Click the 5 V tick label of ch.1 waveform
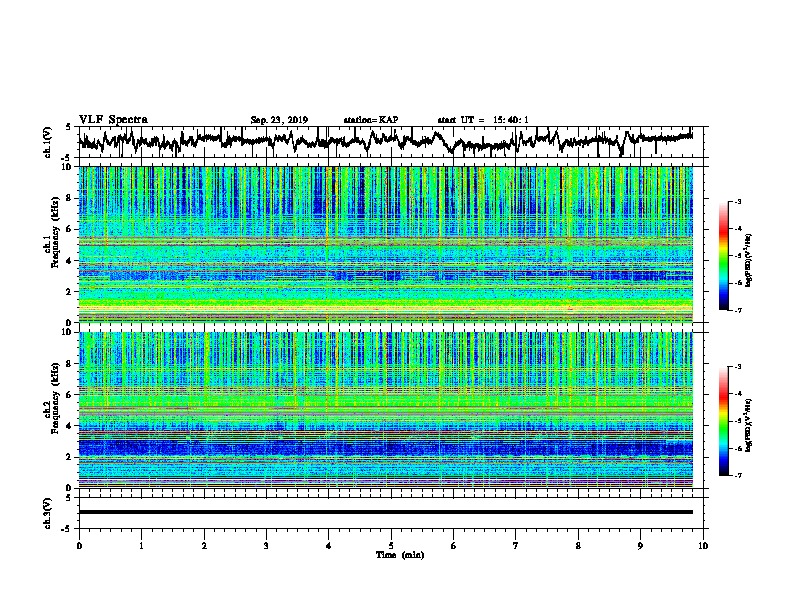The width and height of the screenshot is (792, 612). 68,127
